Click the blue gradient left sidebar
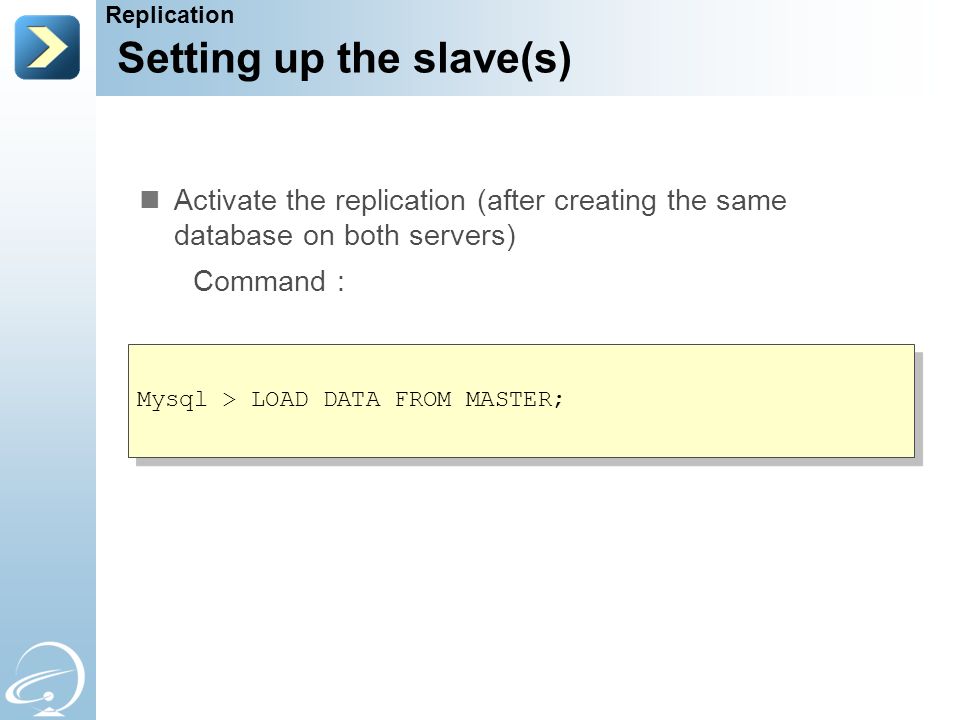 click(48, 367)
